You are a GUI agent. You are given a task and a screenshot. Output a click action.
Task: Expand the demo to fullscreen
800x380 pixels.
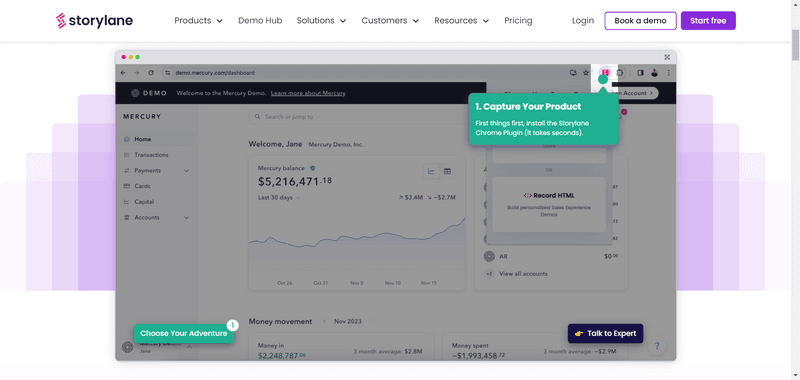[667, 57]
